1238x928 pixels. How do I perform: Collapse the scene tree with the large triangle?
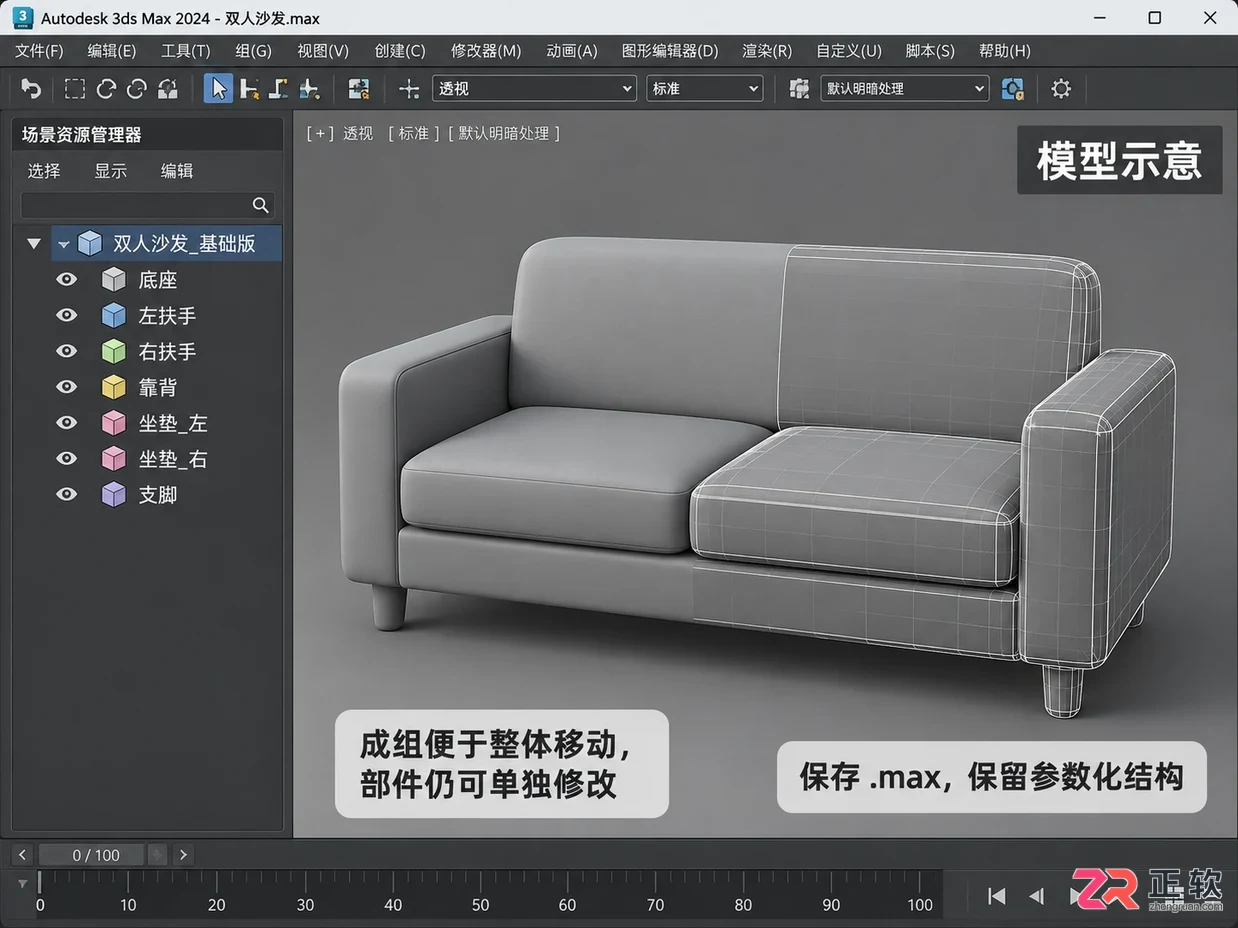[34, 243]
